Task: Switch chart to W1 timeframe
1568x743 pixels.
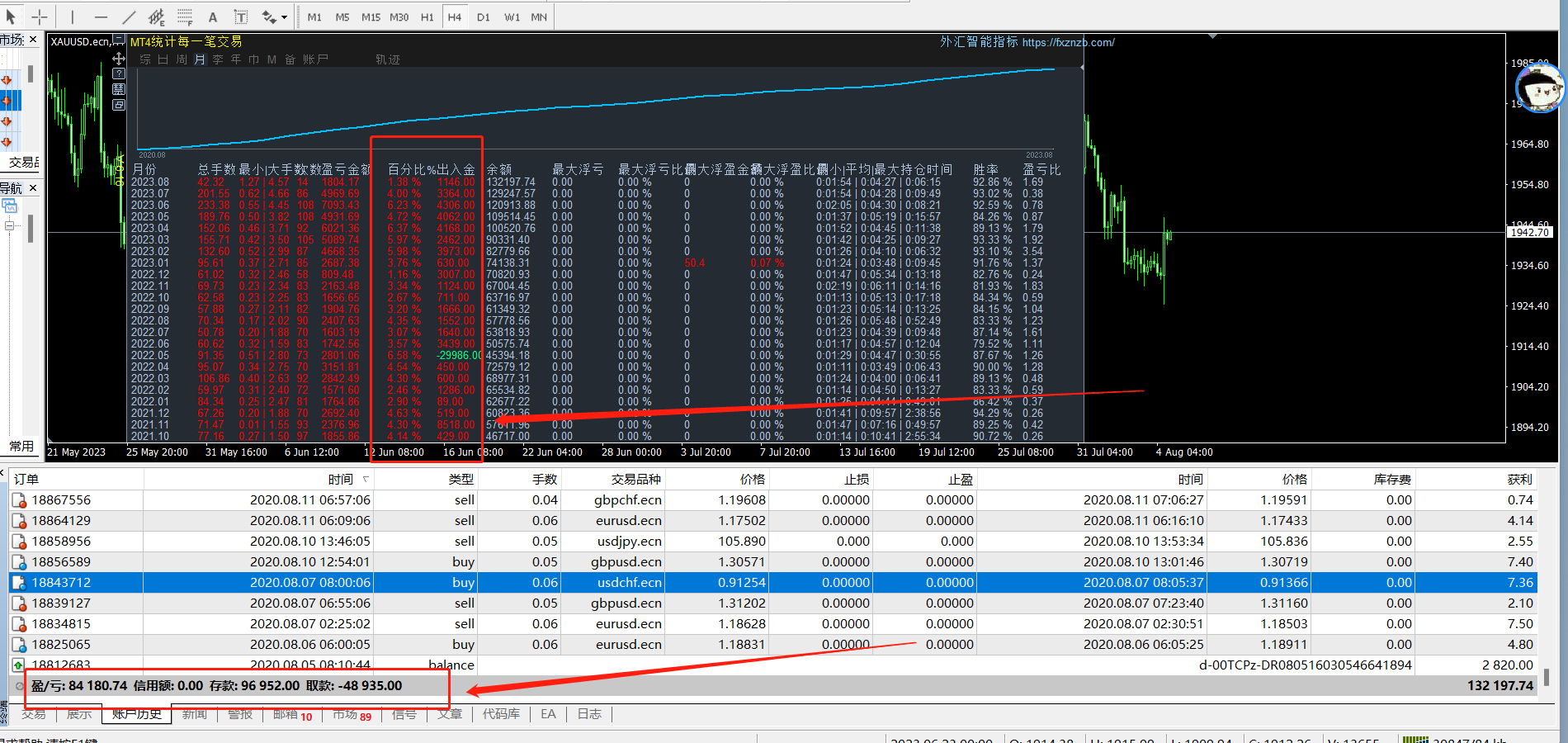Action: point(512,17)
